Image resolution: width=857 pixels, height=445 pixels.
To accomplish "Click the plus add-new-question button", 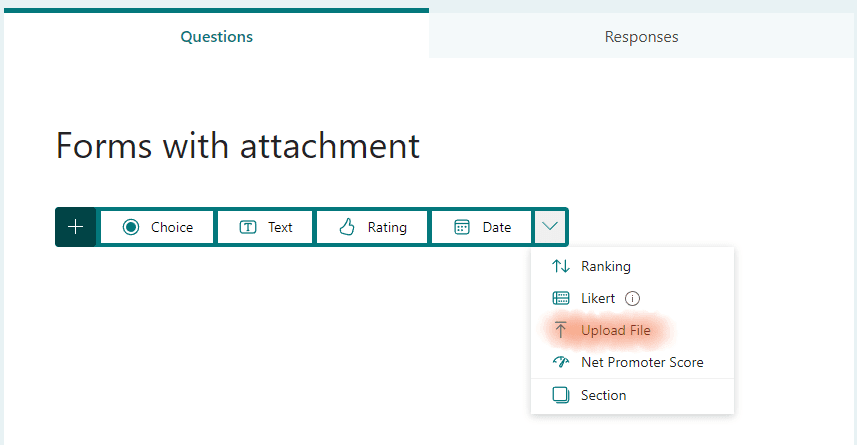I will (76, 227).
